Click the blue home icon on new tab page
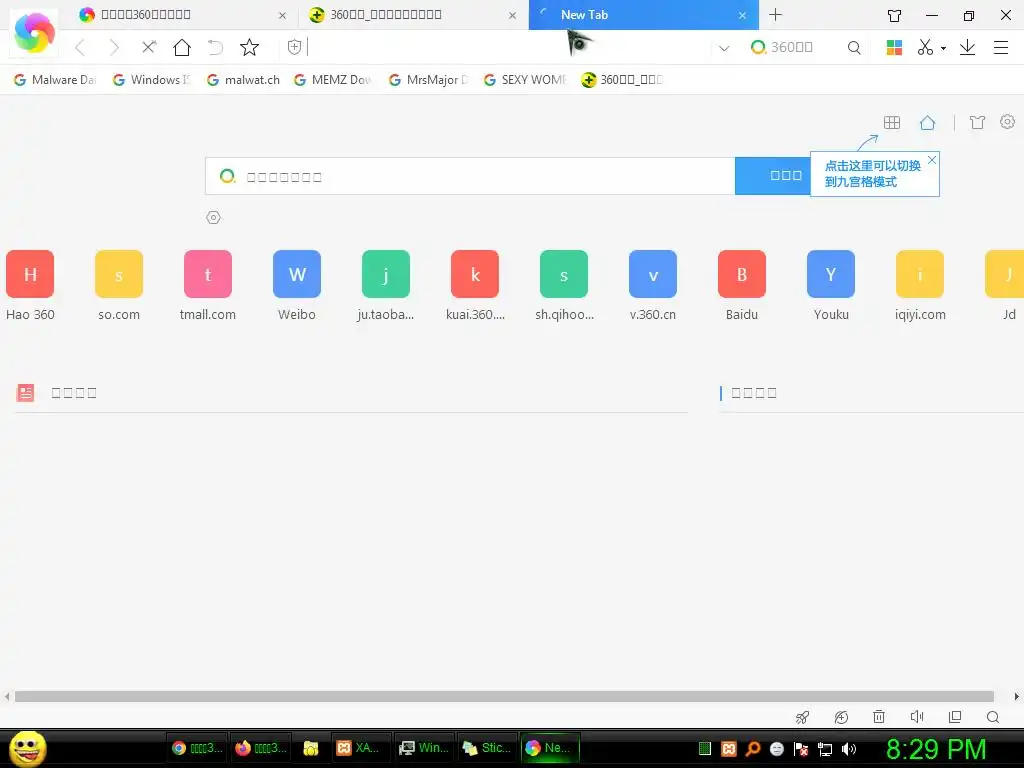This screenshot has height=768, width=1024. 927,122
